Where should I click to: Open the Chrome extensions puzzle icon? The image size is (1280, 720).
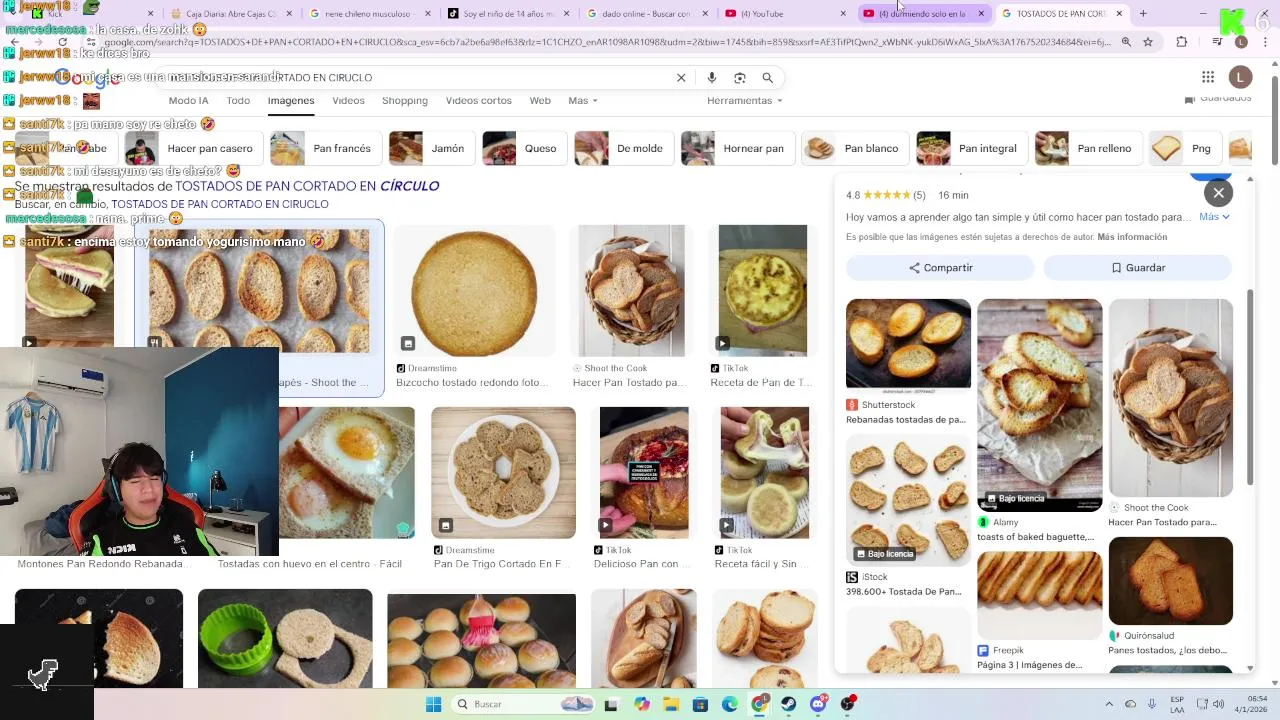(x=1182, y=42)
